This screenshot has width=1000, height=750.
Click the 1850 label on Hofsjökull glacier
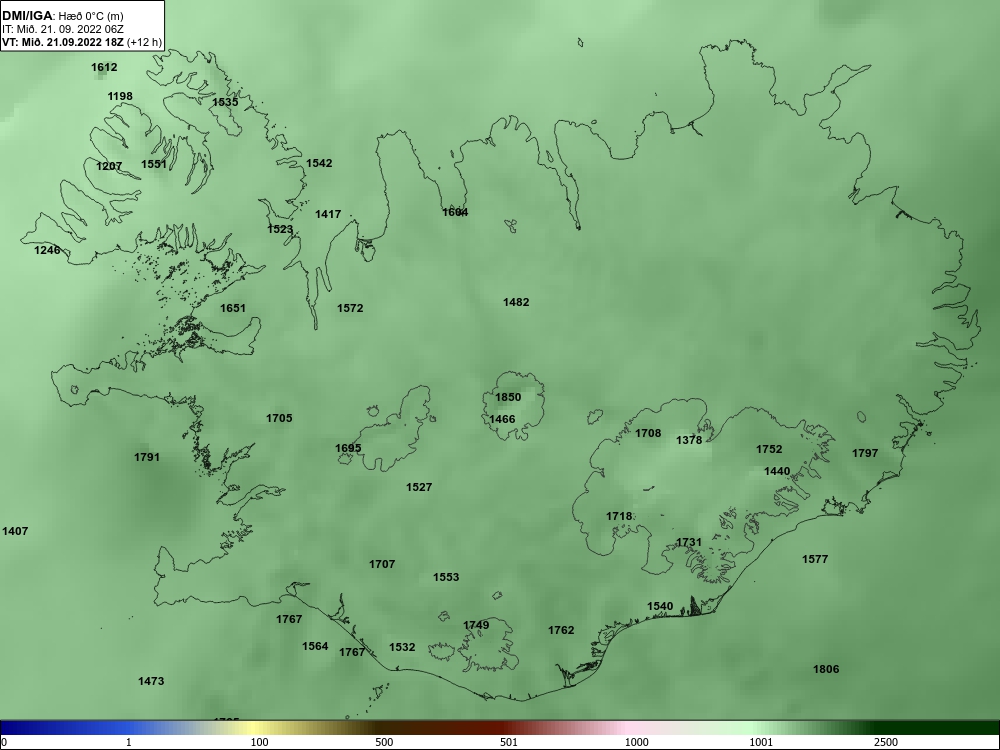click(508, 397)
